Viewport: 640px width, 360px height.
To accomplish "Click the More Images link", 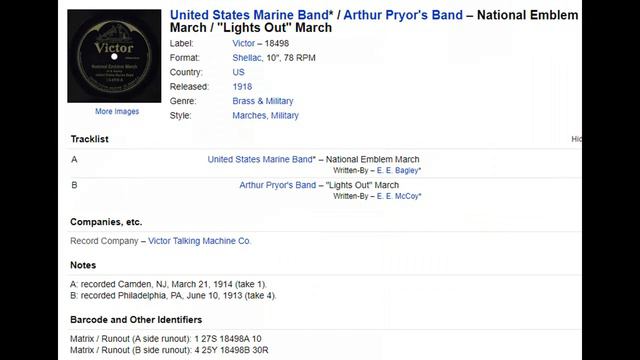I will click(x=117, y=111).
